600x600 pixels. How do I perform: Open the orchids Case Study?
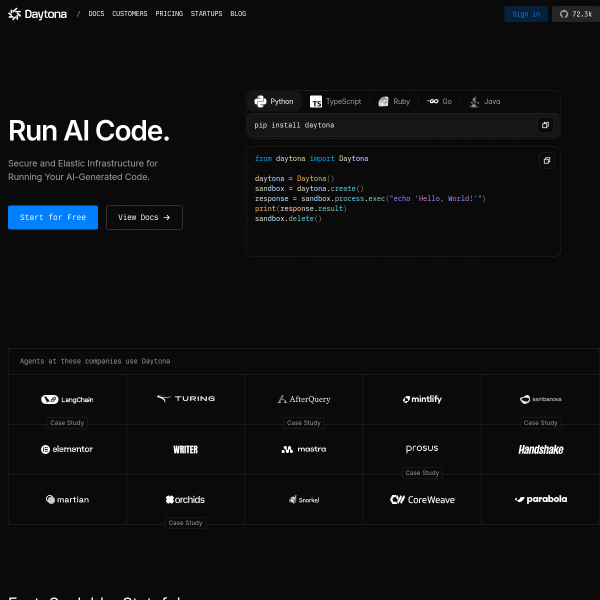click(x=186, y=523)
